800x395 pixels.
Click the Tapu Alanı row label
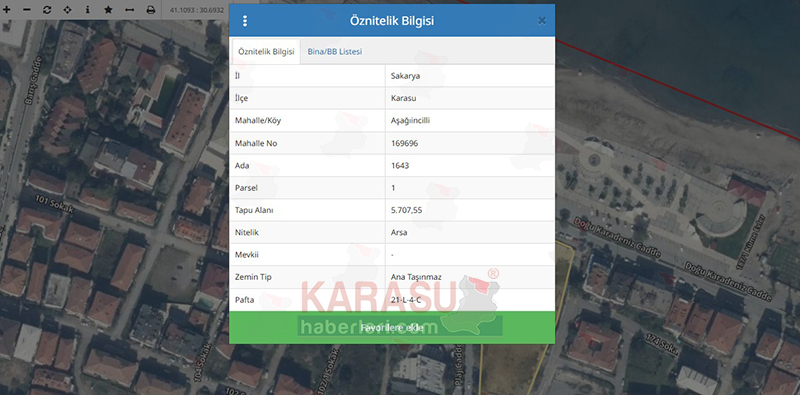pyautogui.click(x=255, y=210)
